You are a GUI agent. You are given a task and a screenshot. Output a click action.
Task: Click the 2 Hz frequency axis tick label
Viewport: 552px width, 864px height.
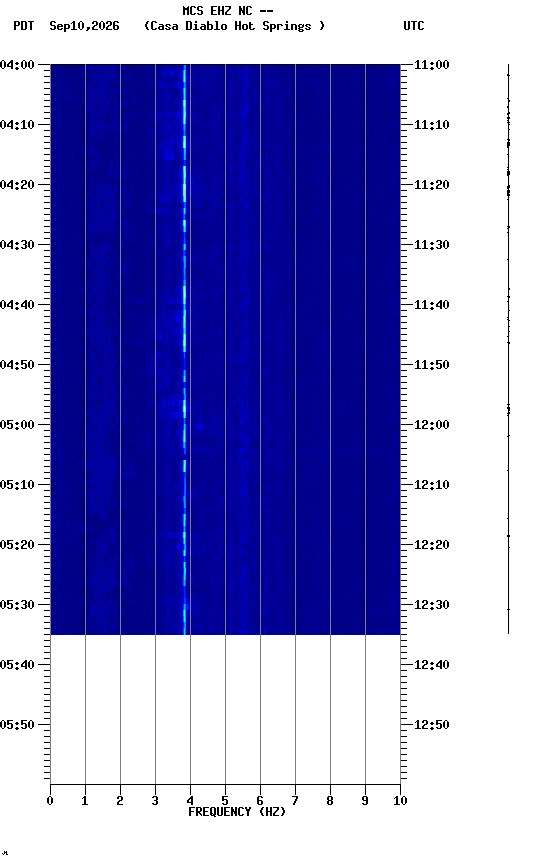coord(120,801)
